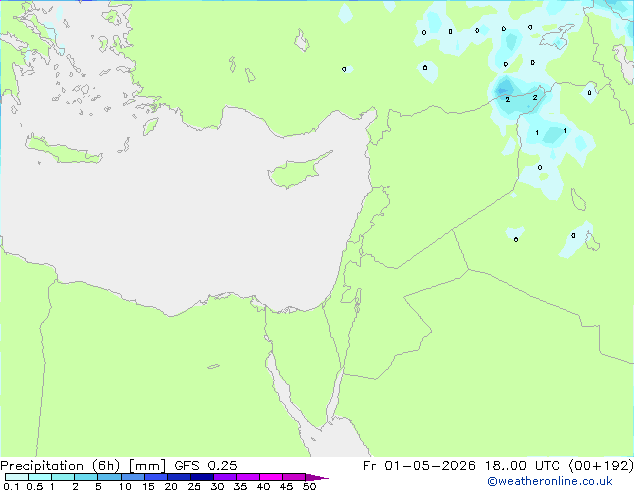Click the 15–20 mm legend color swatch

point(155,477)
